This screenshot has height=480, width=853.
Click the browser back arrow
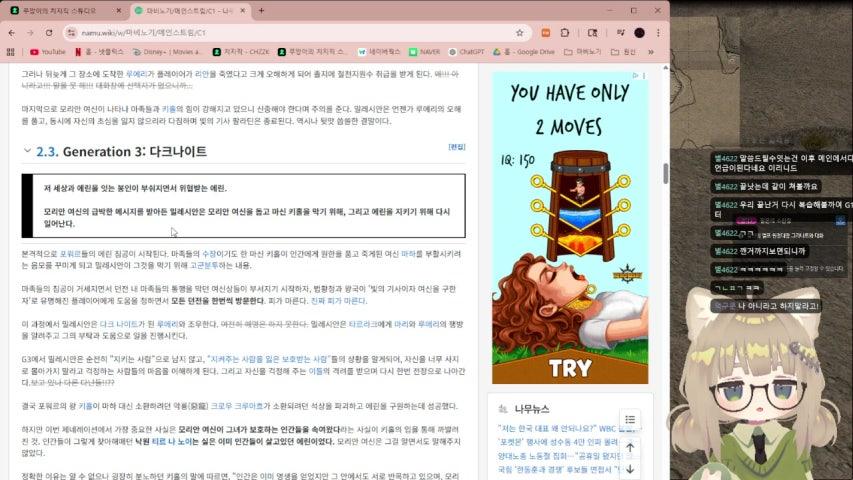click(12, 33)
